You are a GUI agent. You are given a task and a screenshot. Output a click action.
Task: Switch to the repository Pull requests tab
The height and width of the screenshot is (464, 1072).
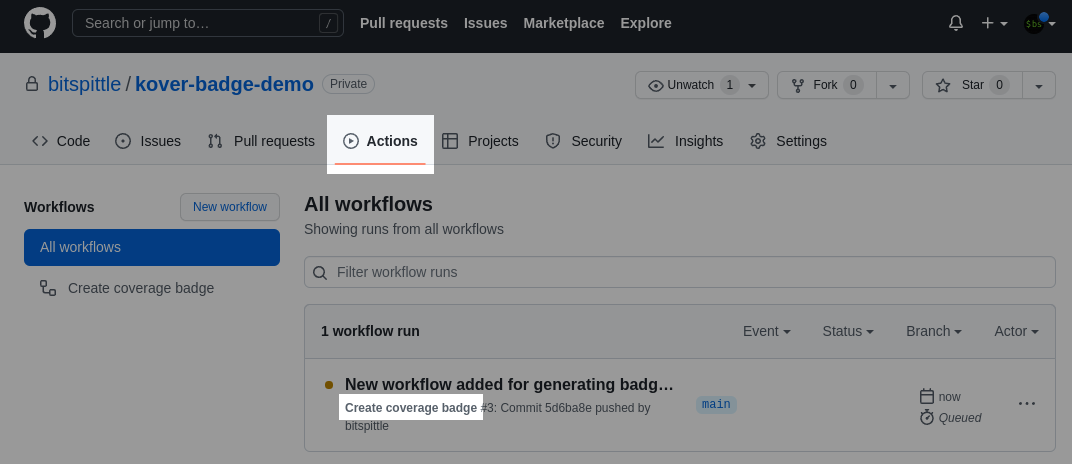[x=260, y=141]
